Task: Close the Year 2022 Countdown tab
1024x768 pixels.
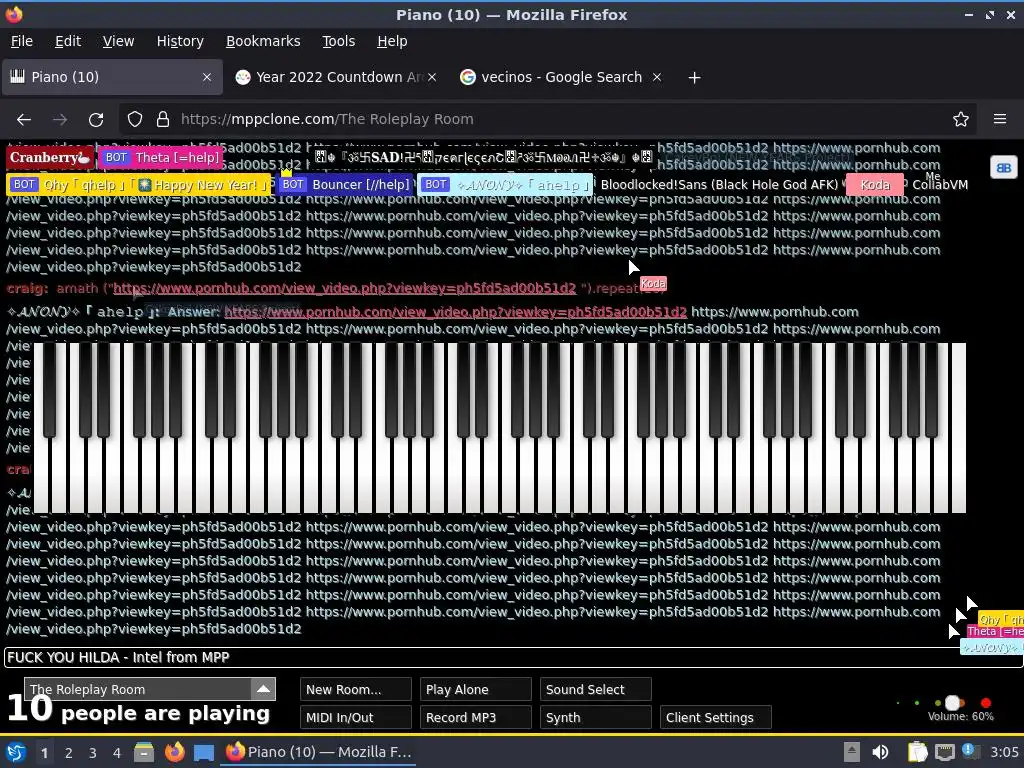Action: click(x=432, y=77)
